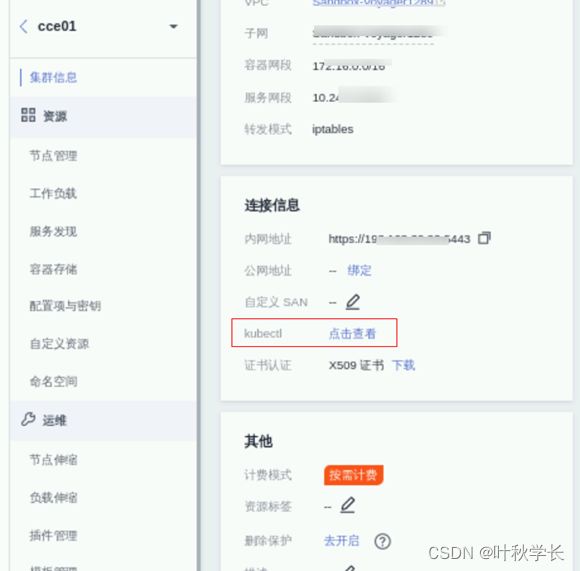Click the back arrow next to cce01
The height and width of the screenshot is (571, 580).
23,27
